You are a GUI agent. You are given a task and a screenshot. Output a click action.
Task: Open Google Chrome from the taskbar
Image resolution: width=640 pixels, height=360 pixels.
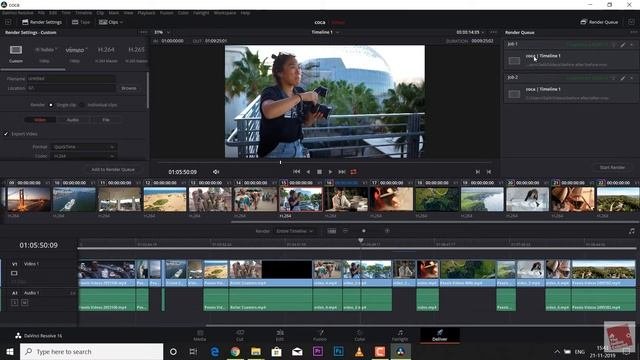235,351
